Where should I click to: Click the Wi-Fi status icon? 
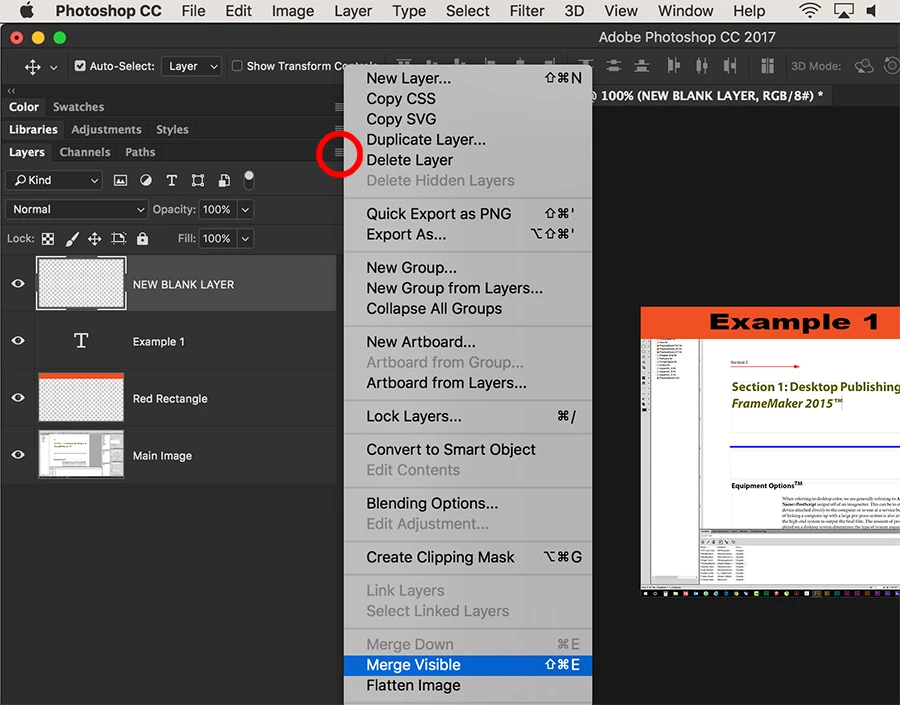[x=810, y=11]
